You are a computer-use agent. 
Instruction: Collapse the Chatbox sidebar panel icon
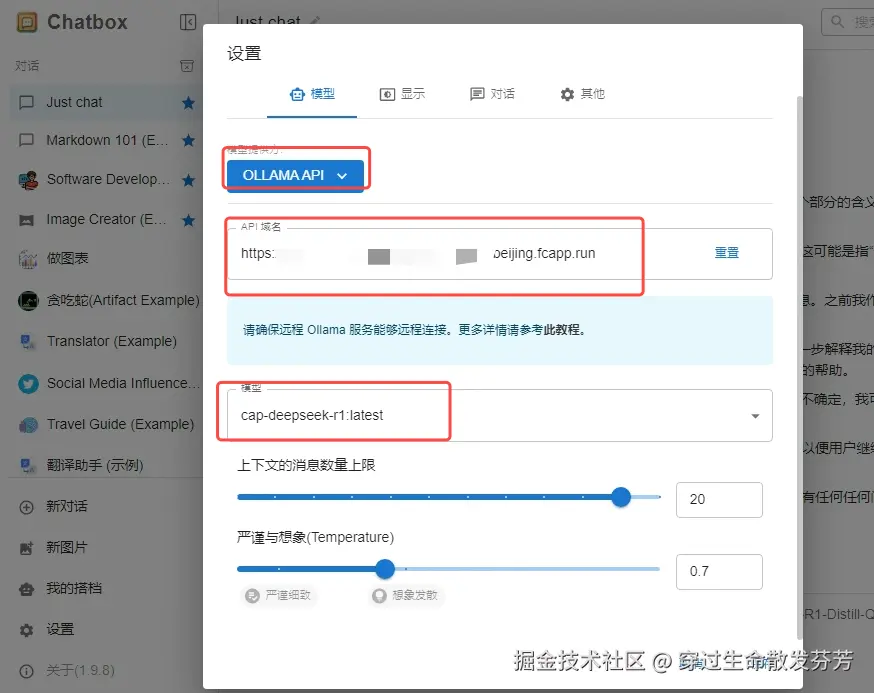coord(188,22)
